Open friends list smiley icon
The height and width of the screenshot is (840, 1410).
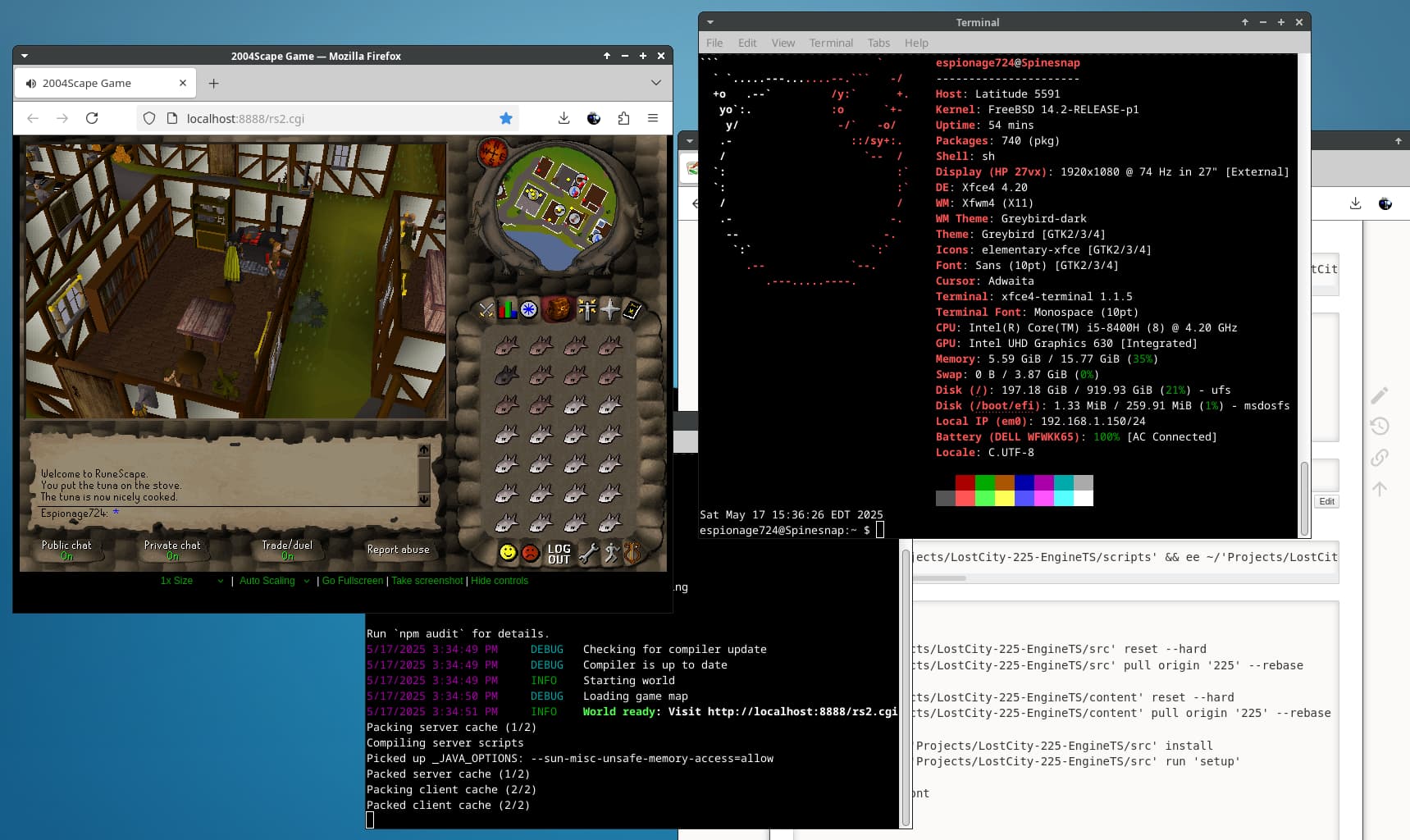coord(508,553)
